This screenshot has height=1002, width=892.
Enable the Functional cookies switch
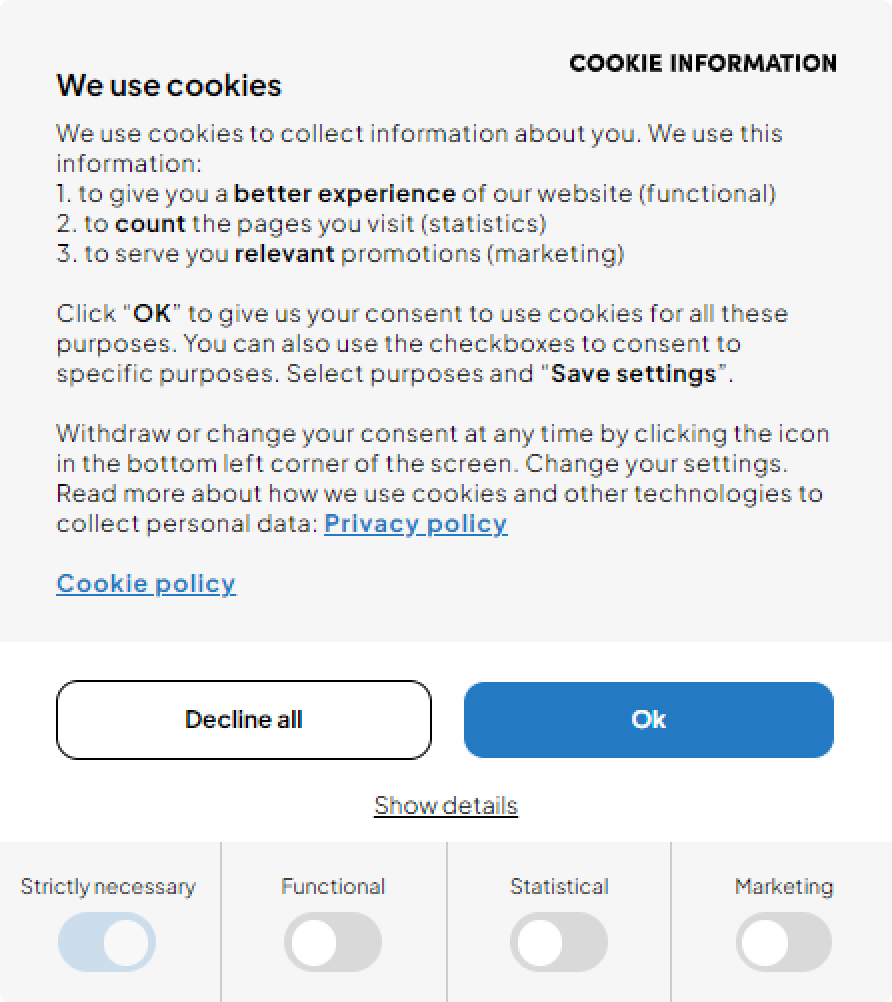[x=333, y=942]
